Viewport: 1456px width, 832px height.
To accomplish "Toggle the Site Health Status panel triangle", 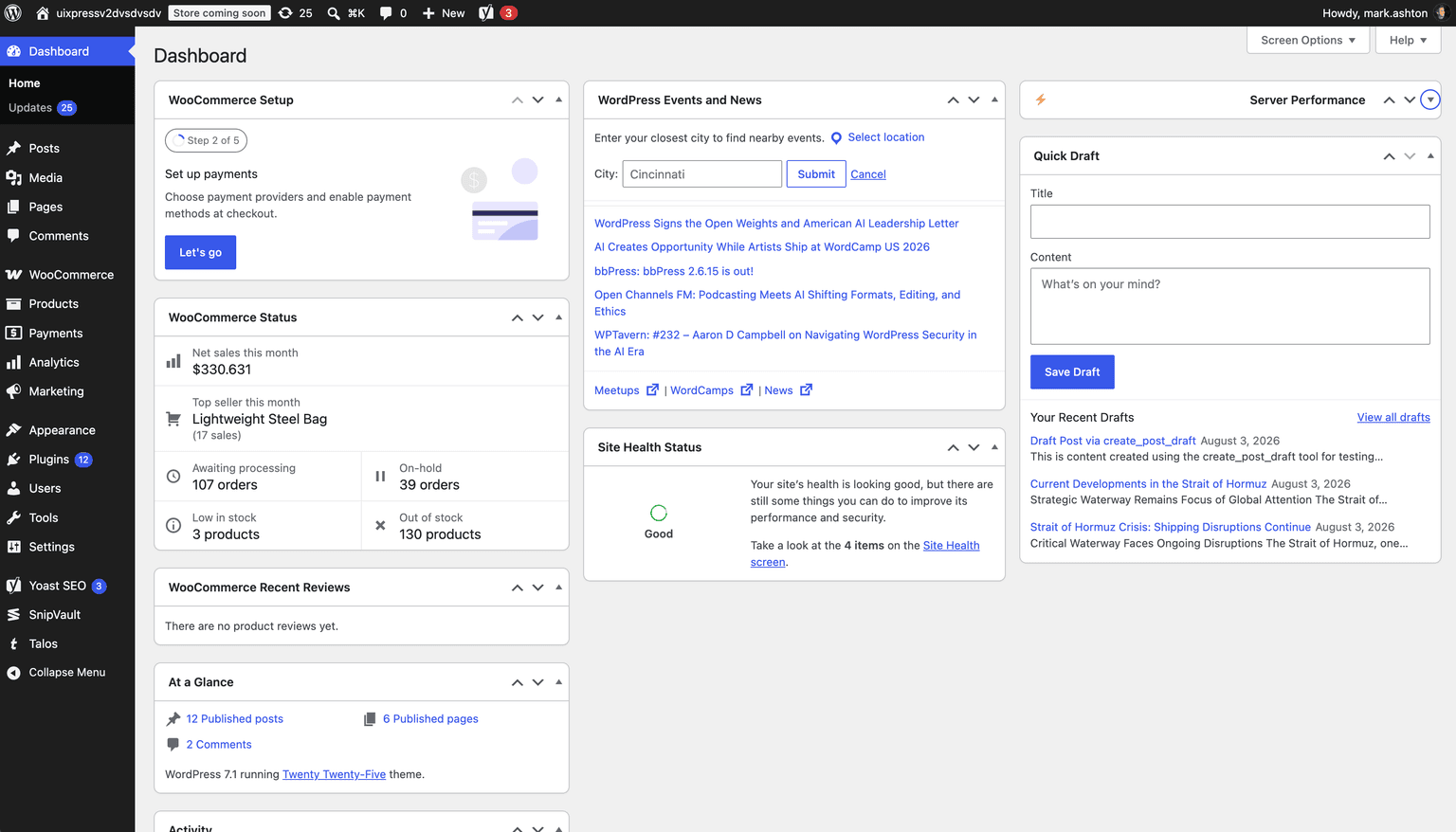I will (994, 447).
